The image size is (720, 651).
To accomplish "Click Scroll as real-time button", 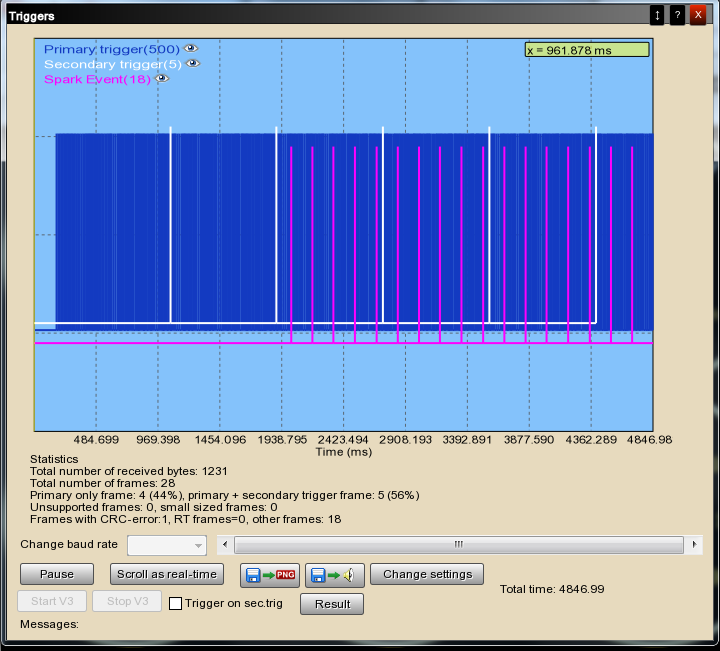I will 167,575.
